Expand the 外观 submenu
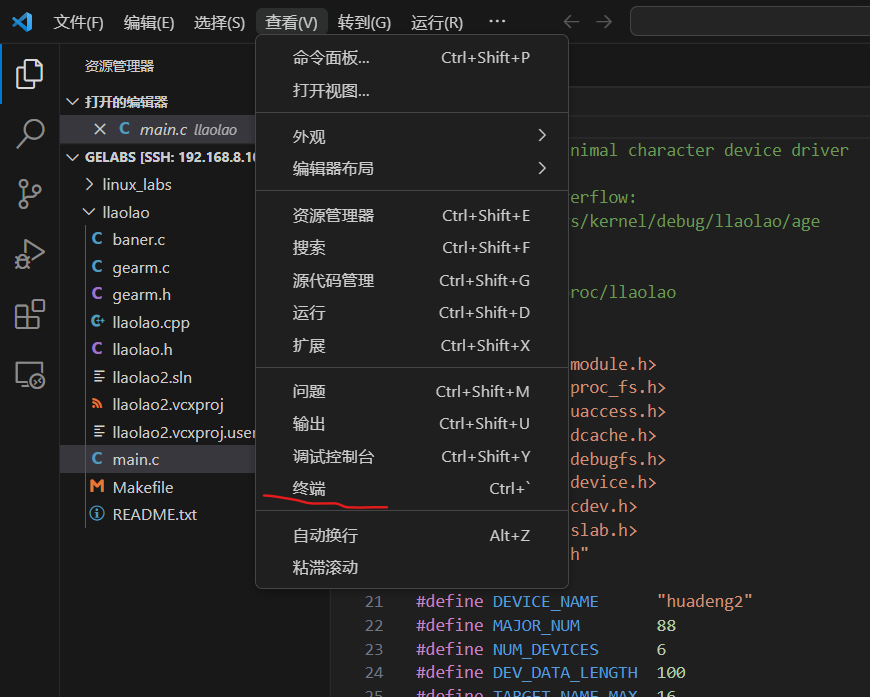 click(x=412, y=136)
